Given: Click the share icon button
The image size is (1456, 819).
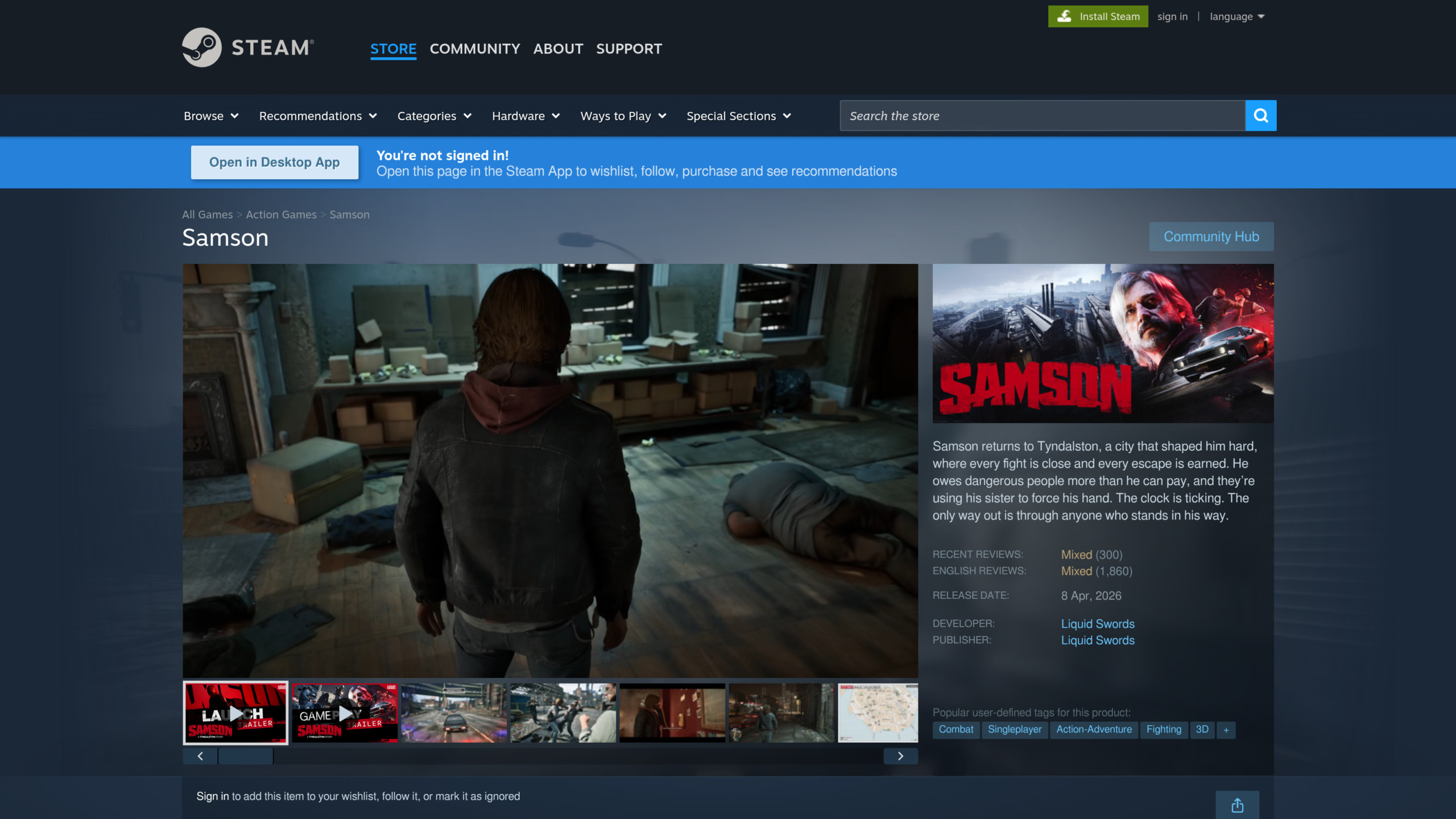Looking at the screenshot, I should tap(1238, 805).
